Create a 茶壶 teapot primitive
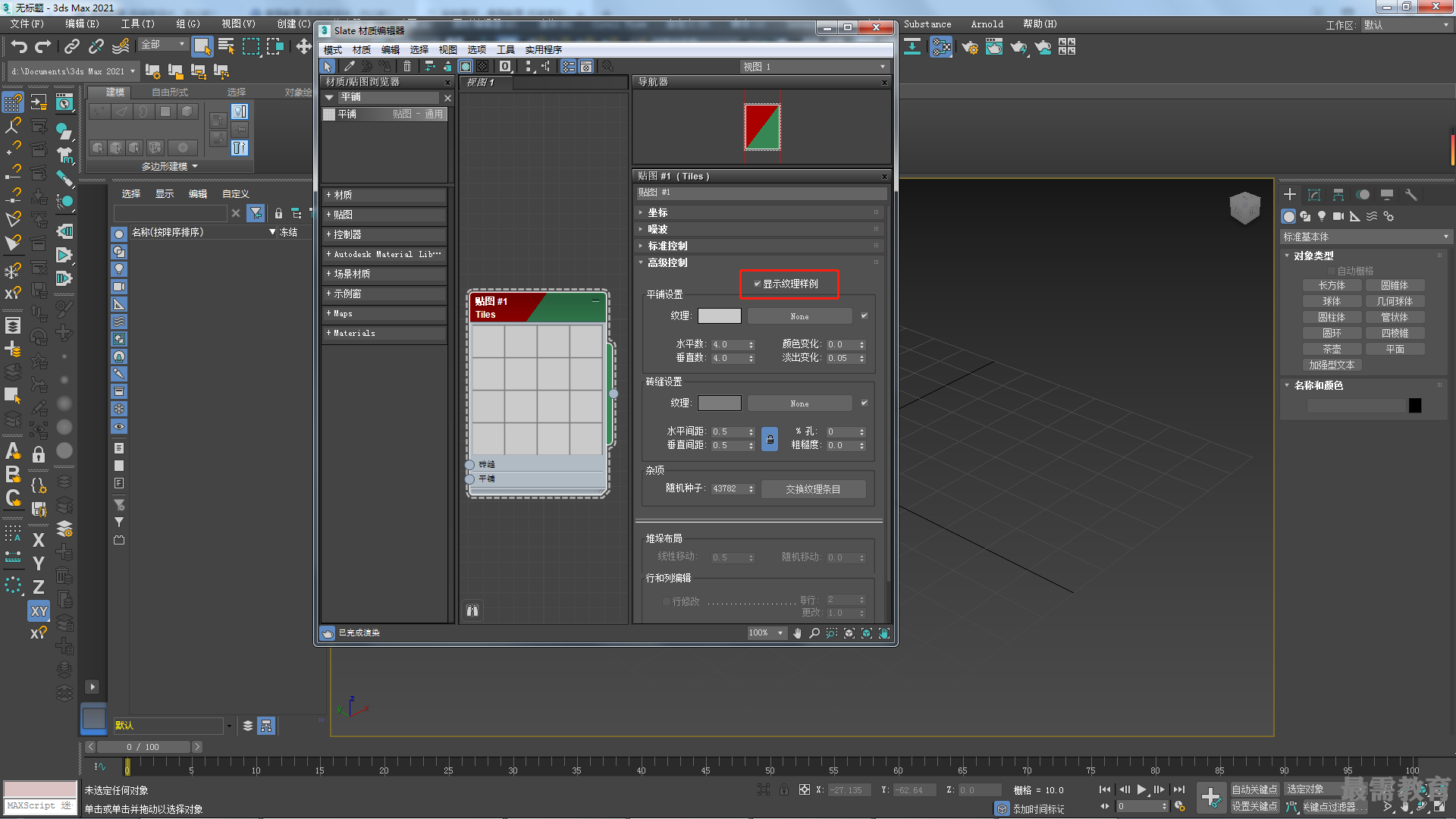 (1332, 350)
